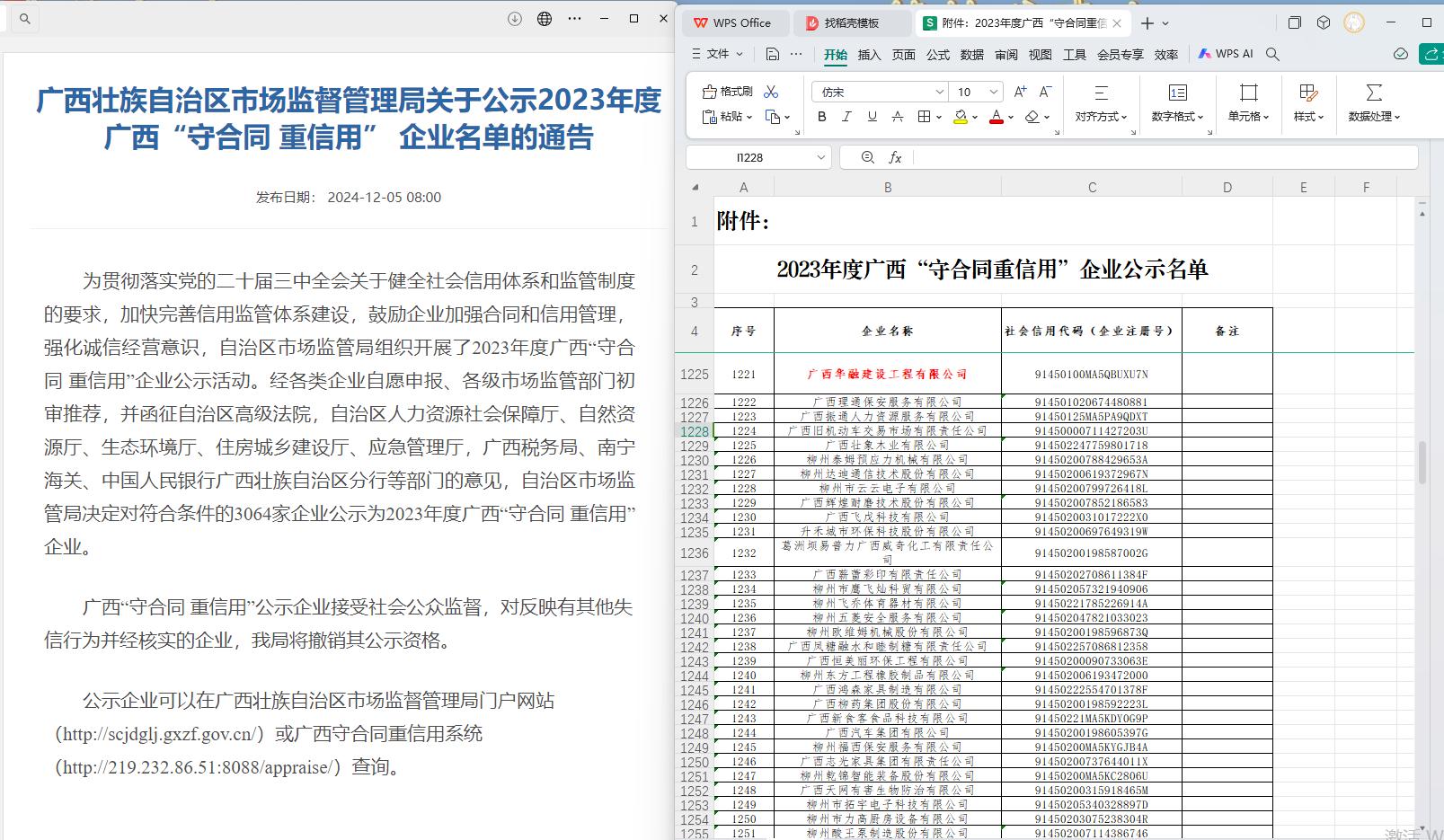This screenshot has width=1444, height=840.
Task: Close the 附件 spreadsheet document tab
Action: pos(1117,23)
